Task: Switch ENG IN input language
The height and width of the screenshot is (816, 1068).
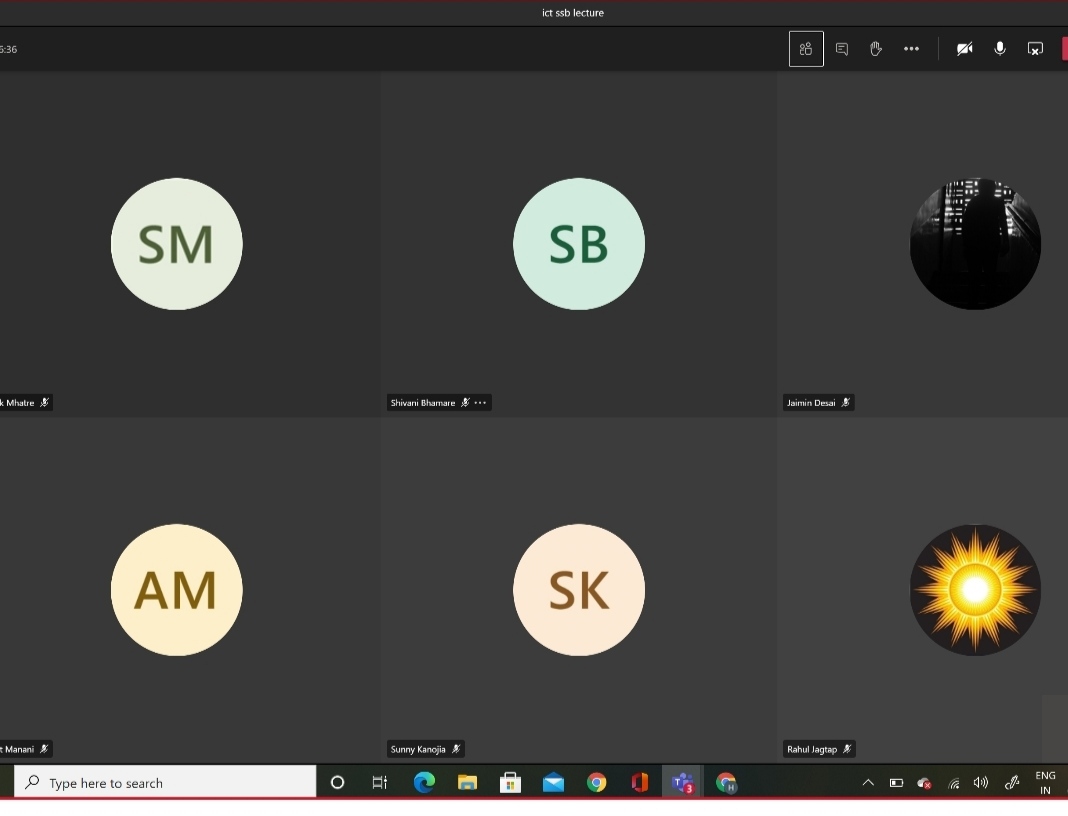Action: (x=1045, y=783)
